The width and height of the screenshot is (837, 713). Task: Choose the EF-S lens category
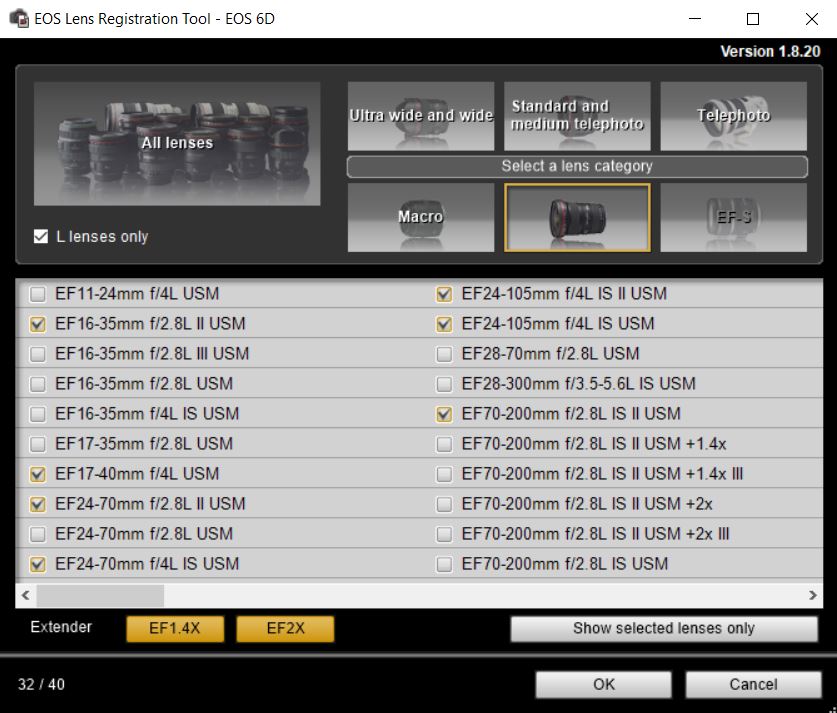point(733,217)
